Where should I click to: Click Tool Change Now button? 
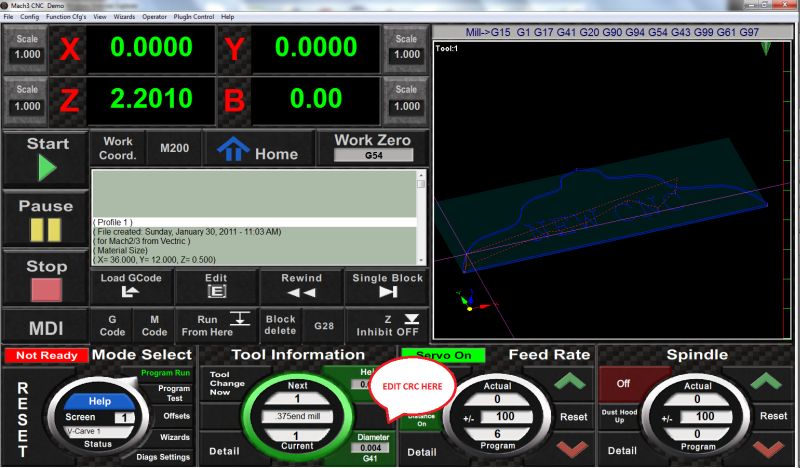(227, 383)
